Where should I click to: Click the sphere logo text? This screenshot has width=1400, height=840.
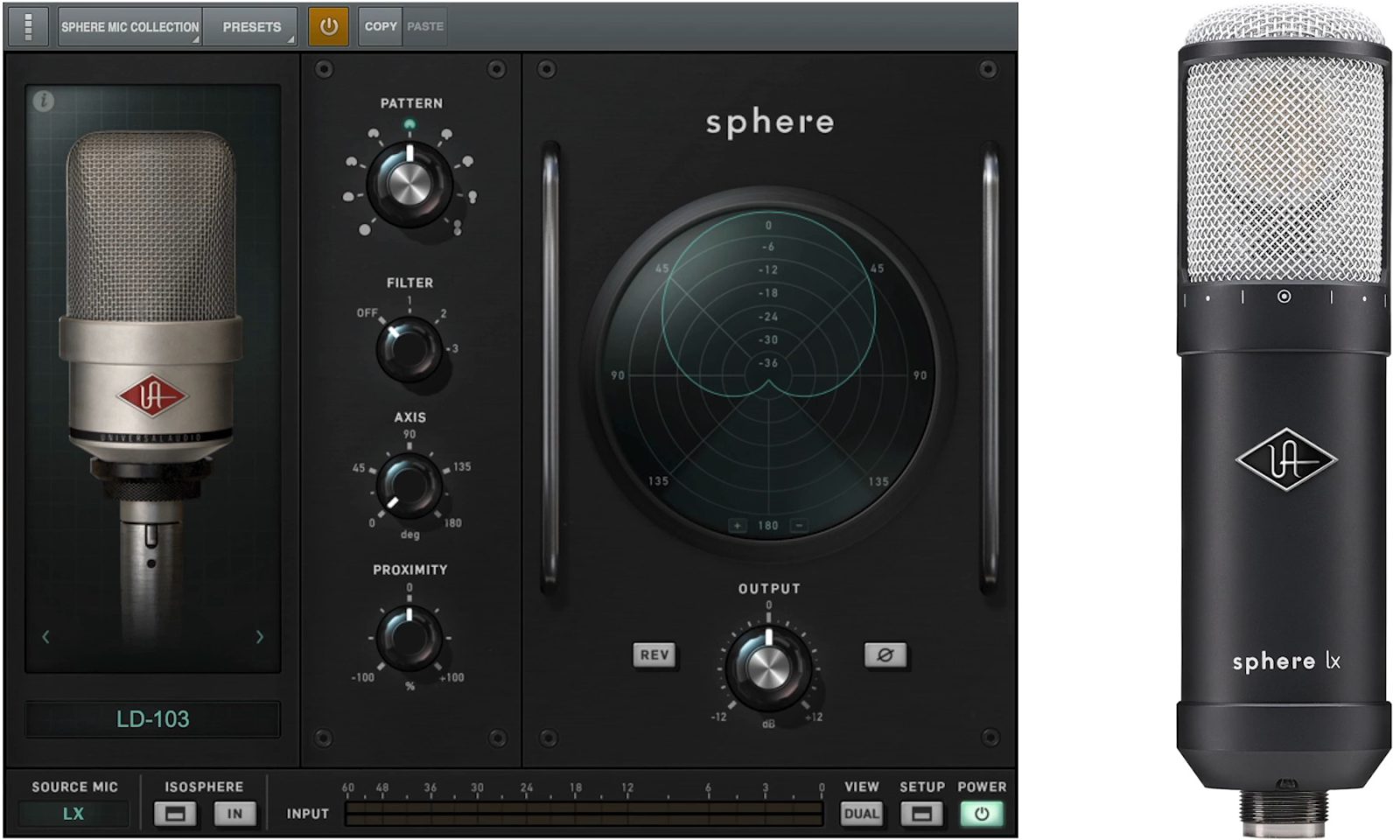[770, 123]
